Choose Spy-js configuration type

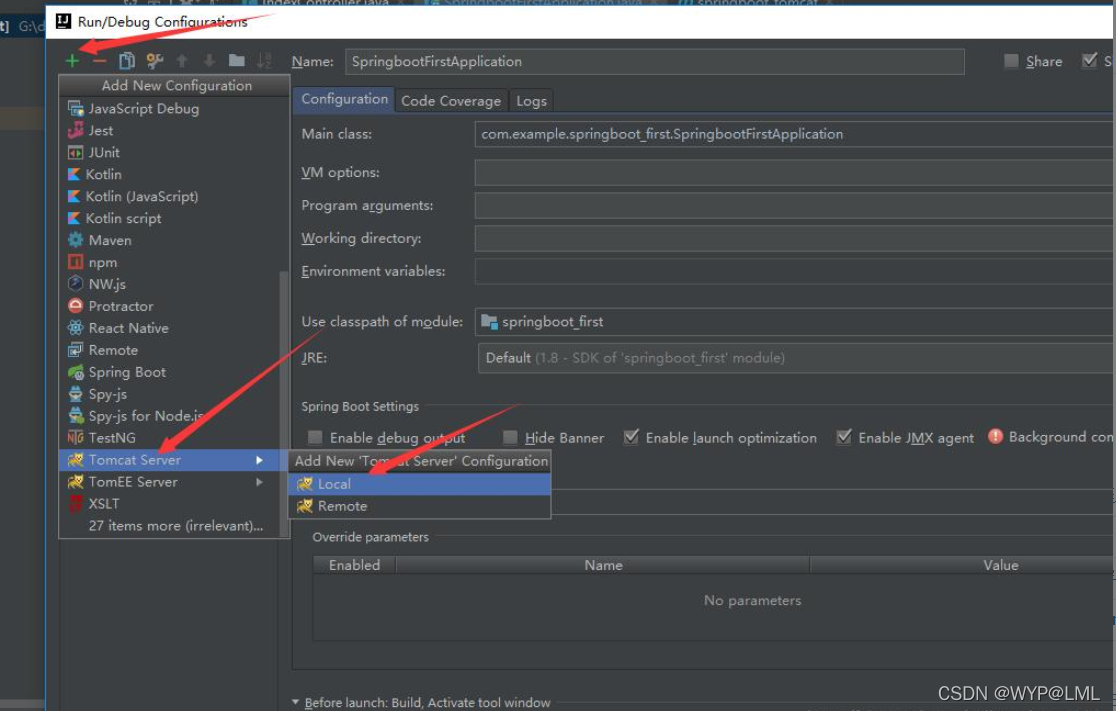pyautogui.click(x=171, y=394)
